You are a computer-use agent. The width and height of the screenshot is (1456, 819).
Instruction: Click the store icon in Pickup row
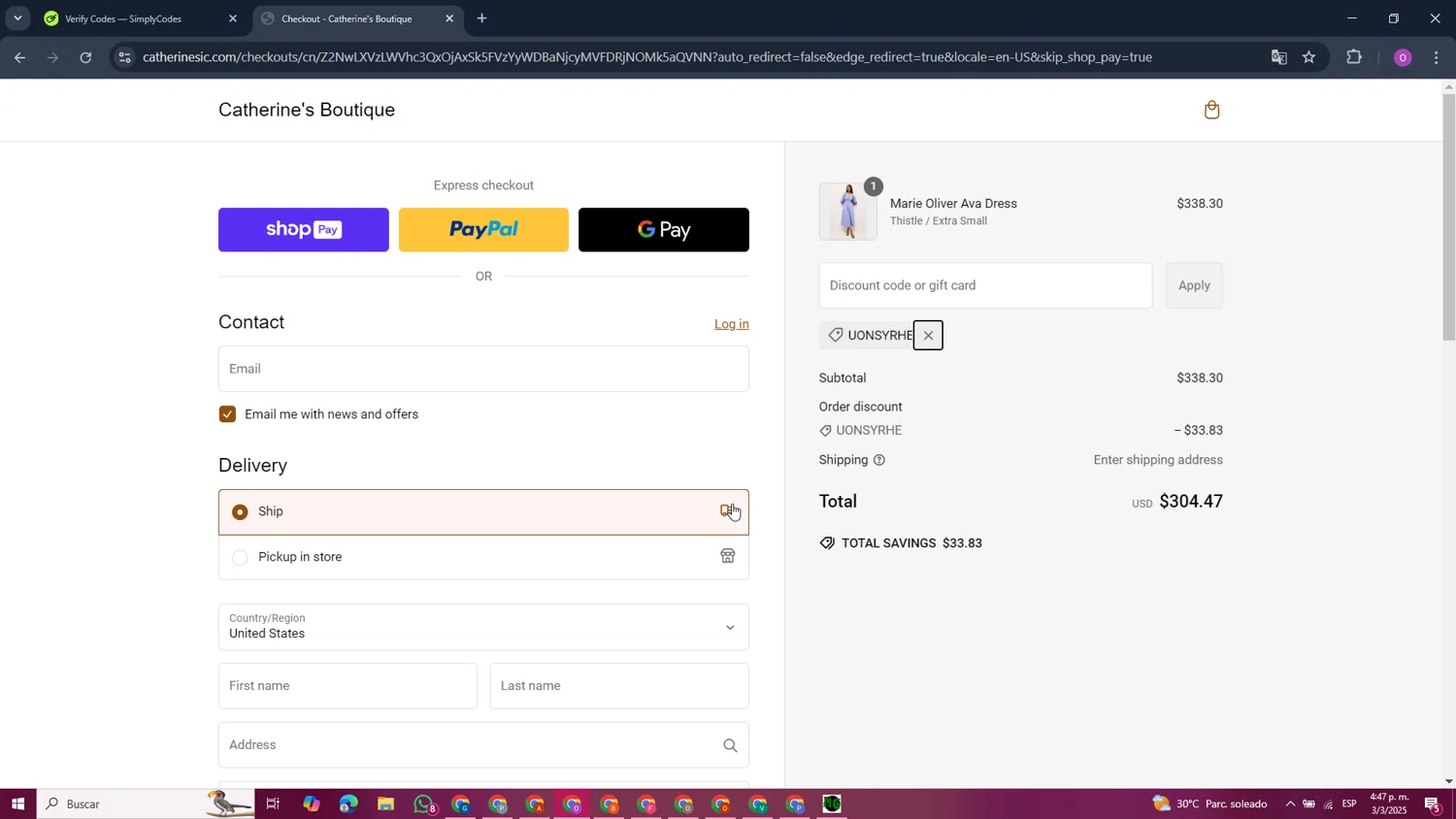coord(727,556)
